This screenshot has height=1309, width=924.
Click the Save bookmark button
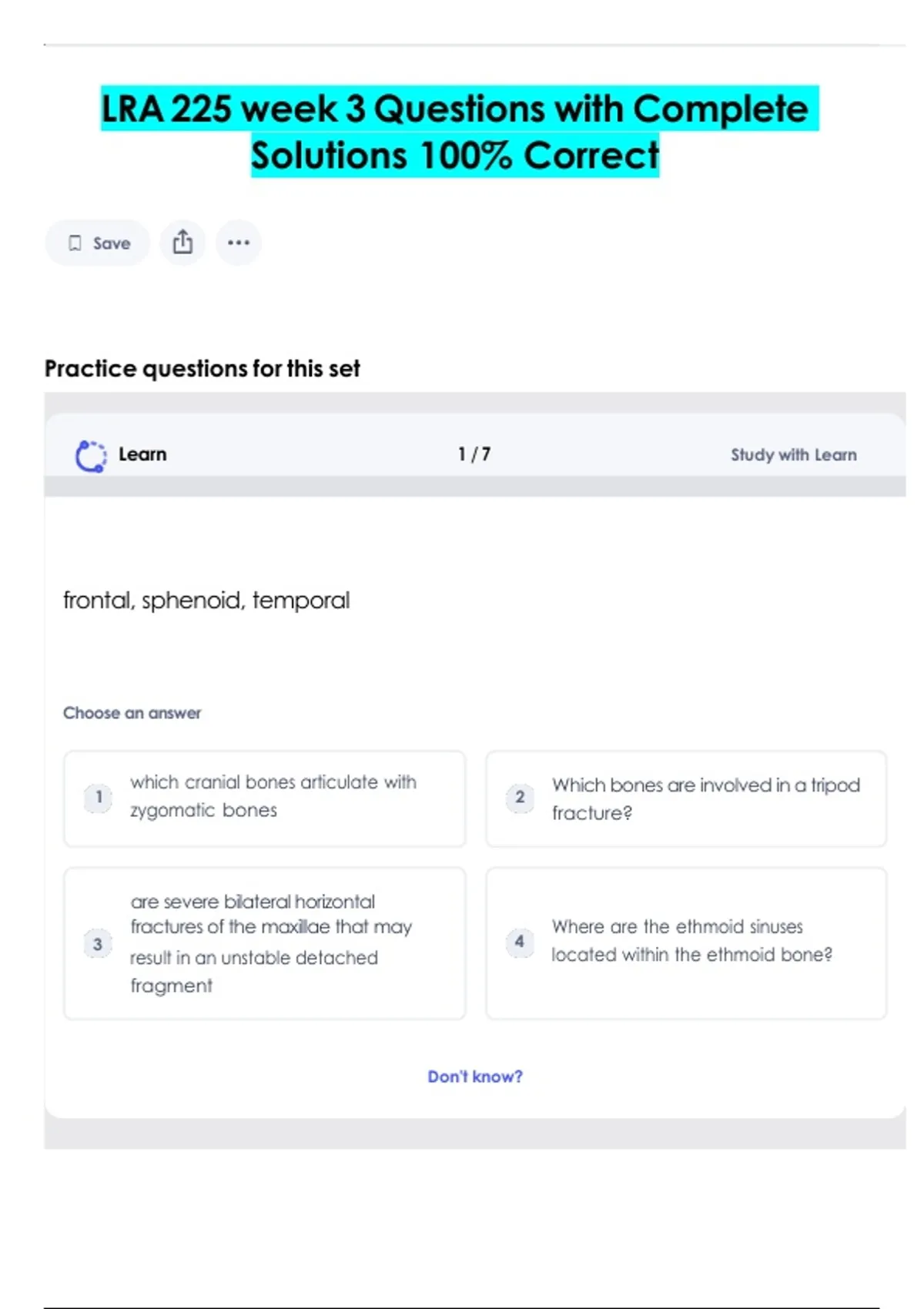coord(98,243)
